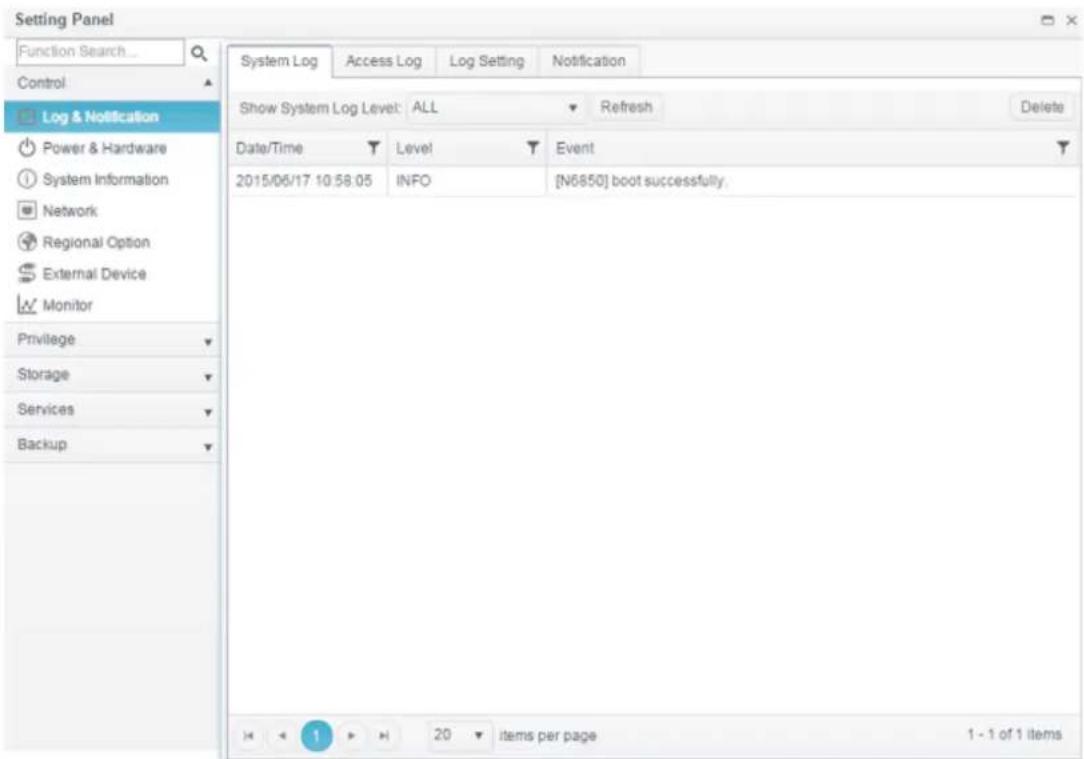This screenshot has height=759, width=1084.
Task: Switch to the Access Log tab
Action: coord(384,61)
